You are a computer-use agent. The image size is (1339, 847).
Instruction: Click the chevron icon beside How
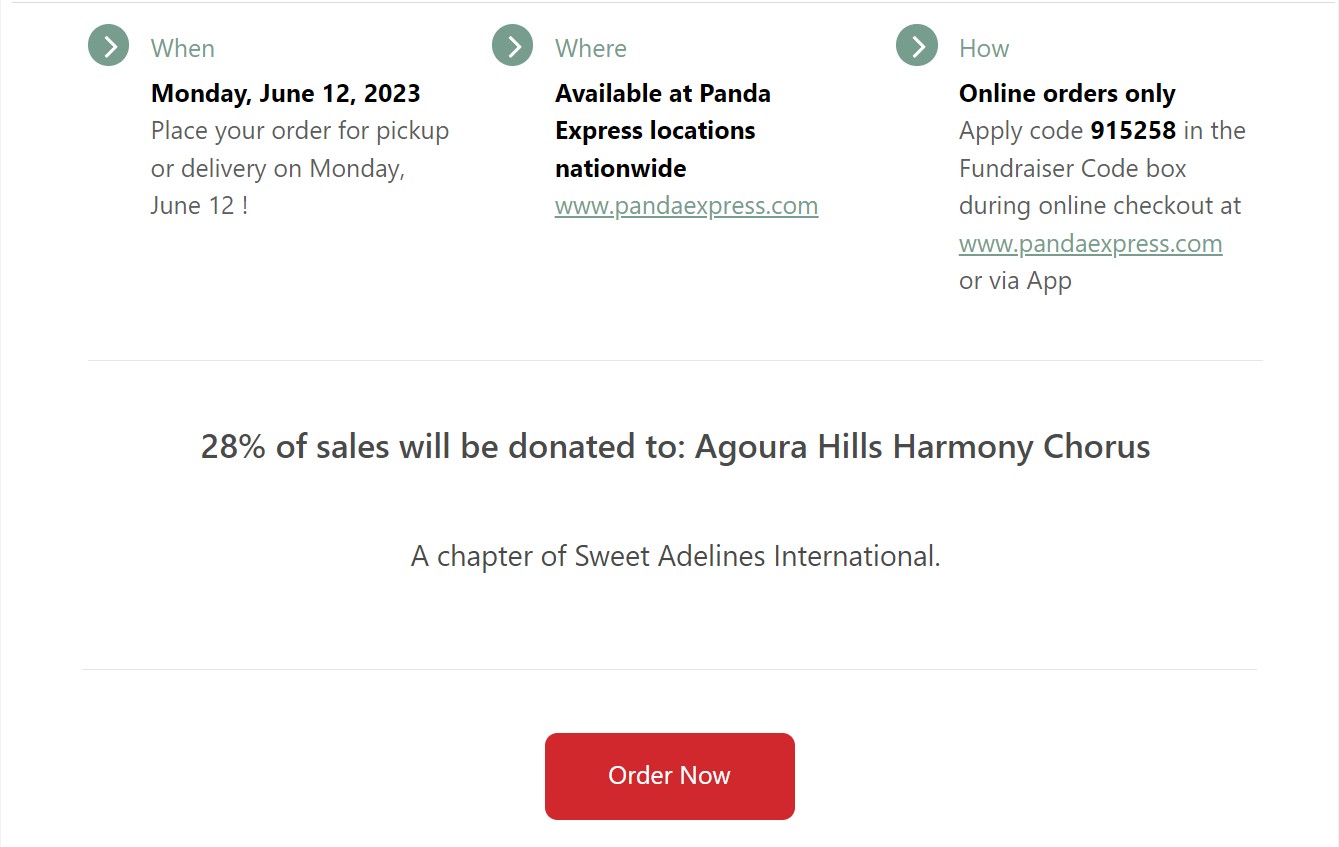click(917, 46)
